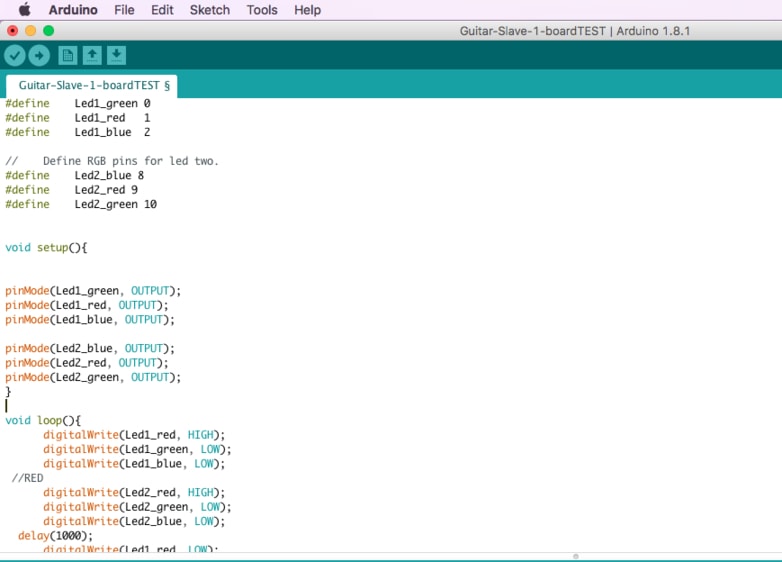Image resolution: width=782 pixels, height=562 pixels.
Task: Click 'digitalWrite(Led2_green, LOW);' line
Action: pos(137,507)
